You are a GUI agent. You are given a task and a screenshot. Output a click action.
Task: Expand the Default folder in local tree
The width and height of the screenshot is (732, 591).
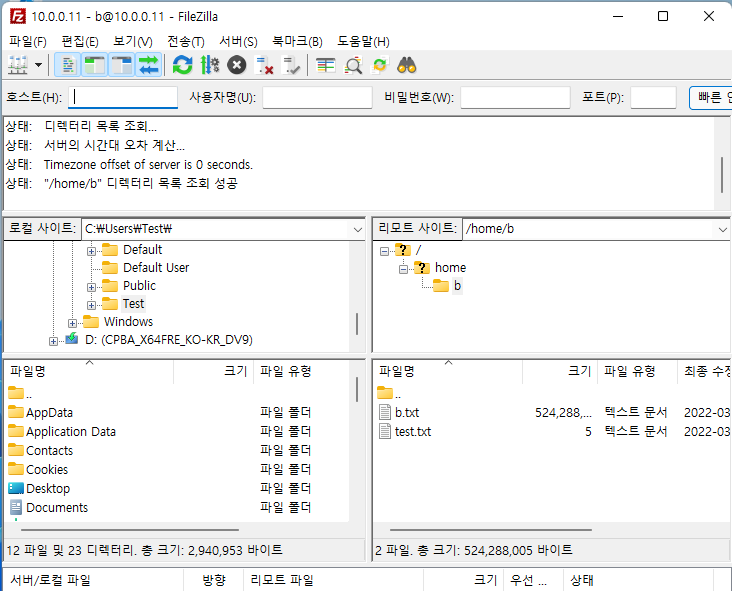[92, 251]
